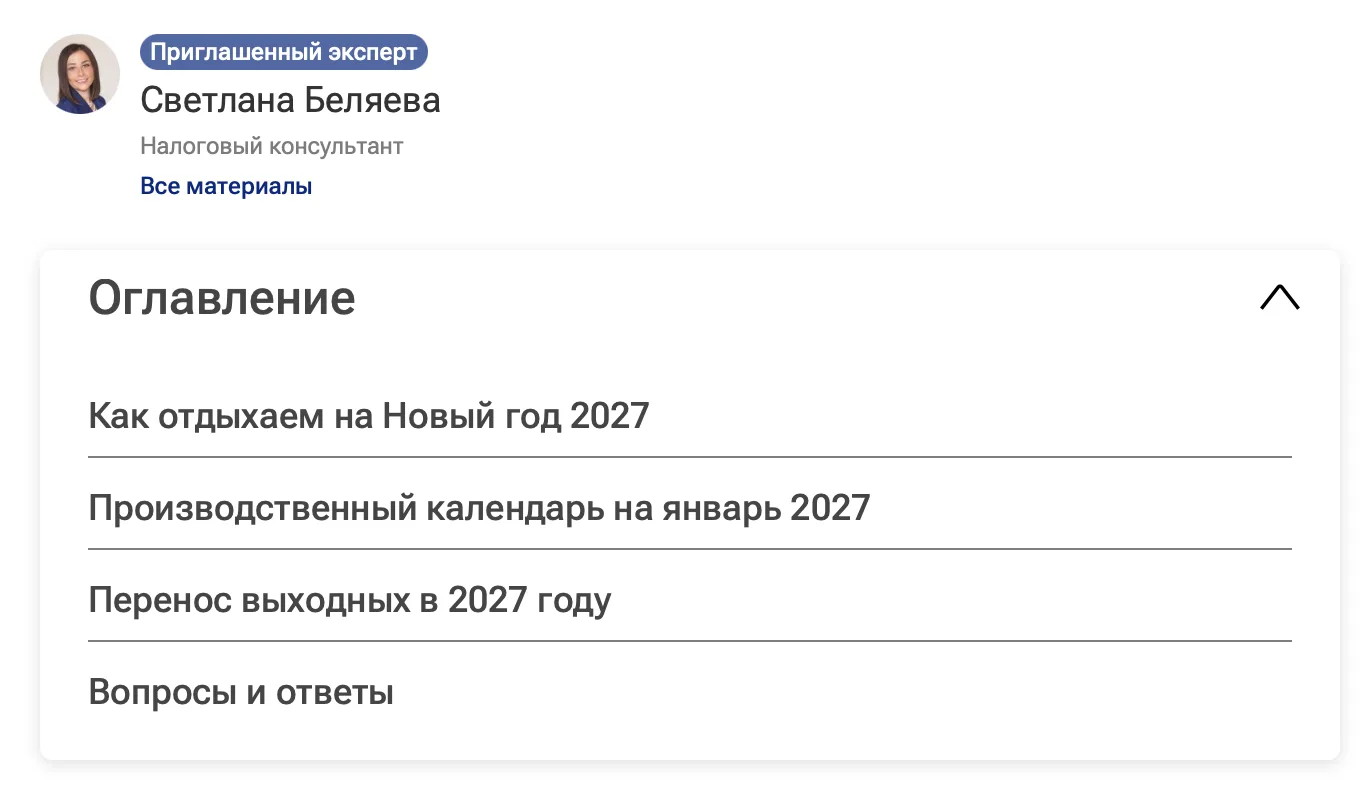This screenshot has height=796, width=1368.
Task: Click the blue invited expert label
Action: [x=284, y=52]
